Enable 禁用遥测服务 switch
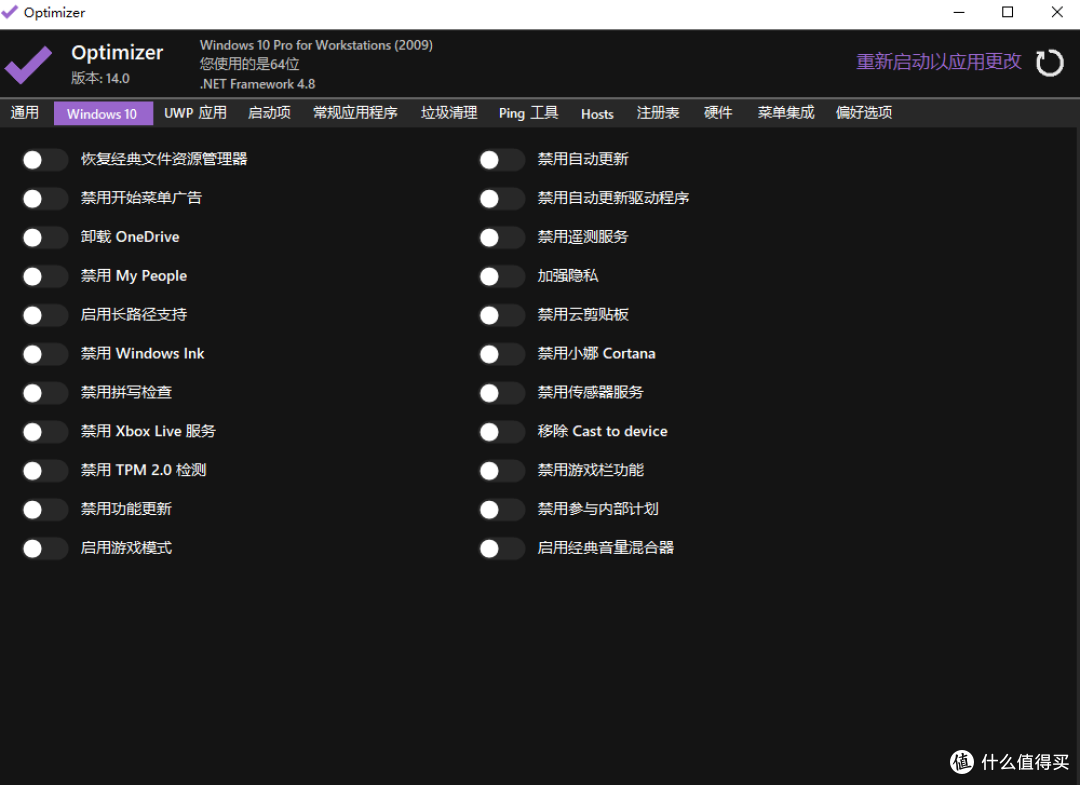1080x785 pixels. pos(501,238)
